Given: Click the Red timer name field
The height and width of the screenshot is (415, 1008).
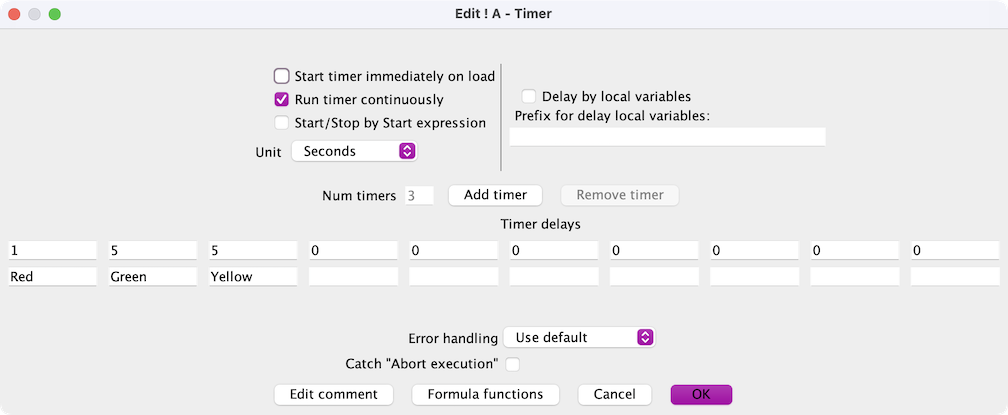Looking at the screenshot, I should click(52, 276).
